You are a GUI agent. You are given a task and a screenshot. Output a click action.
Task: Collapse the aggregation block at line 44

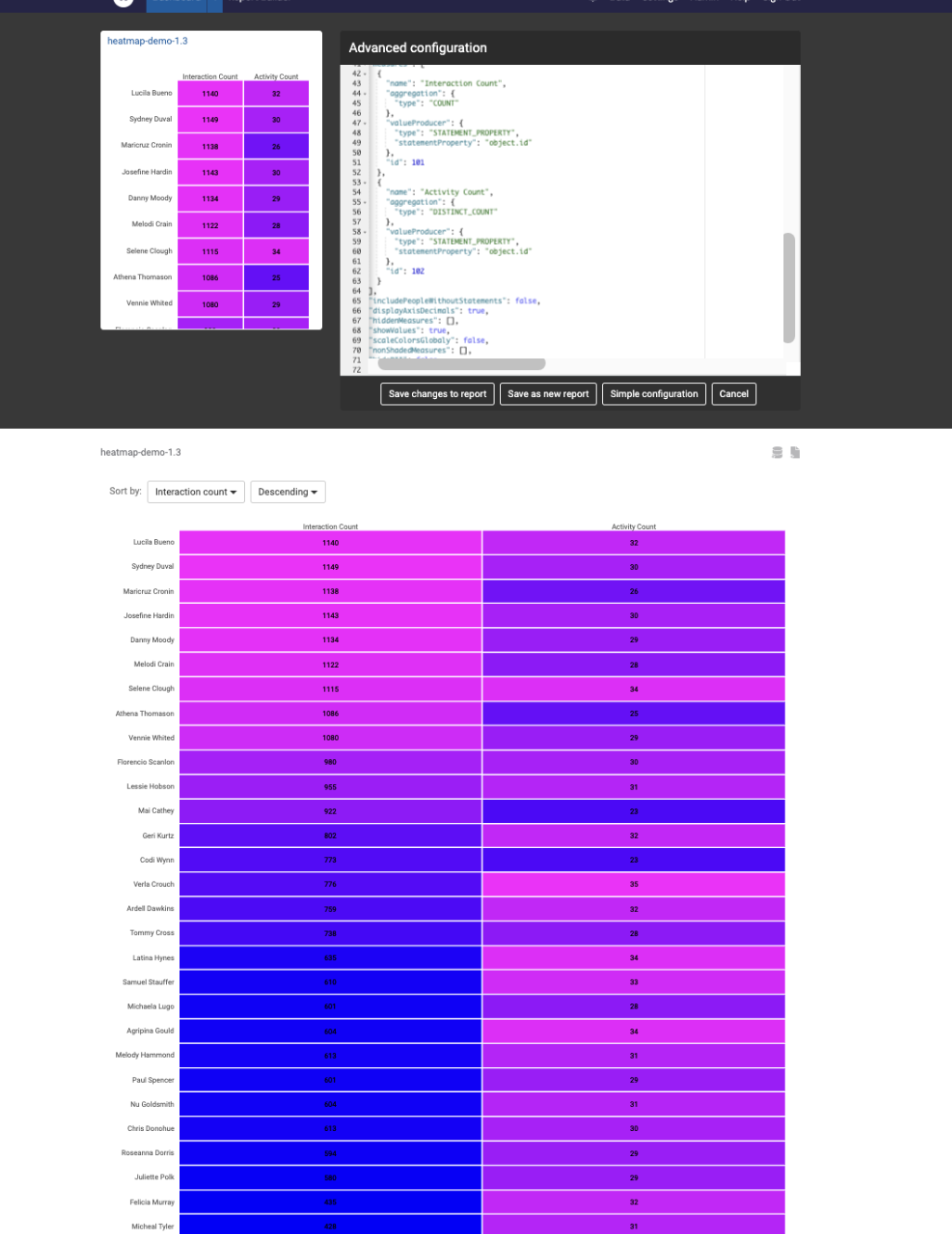pos(366,93)
